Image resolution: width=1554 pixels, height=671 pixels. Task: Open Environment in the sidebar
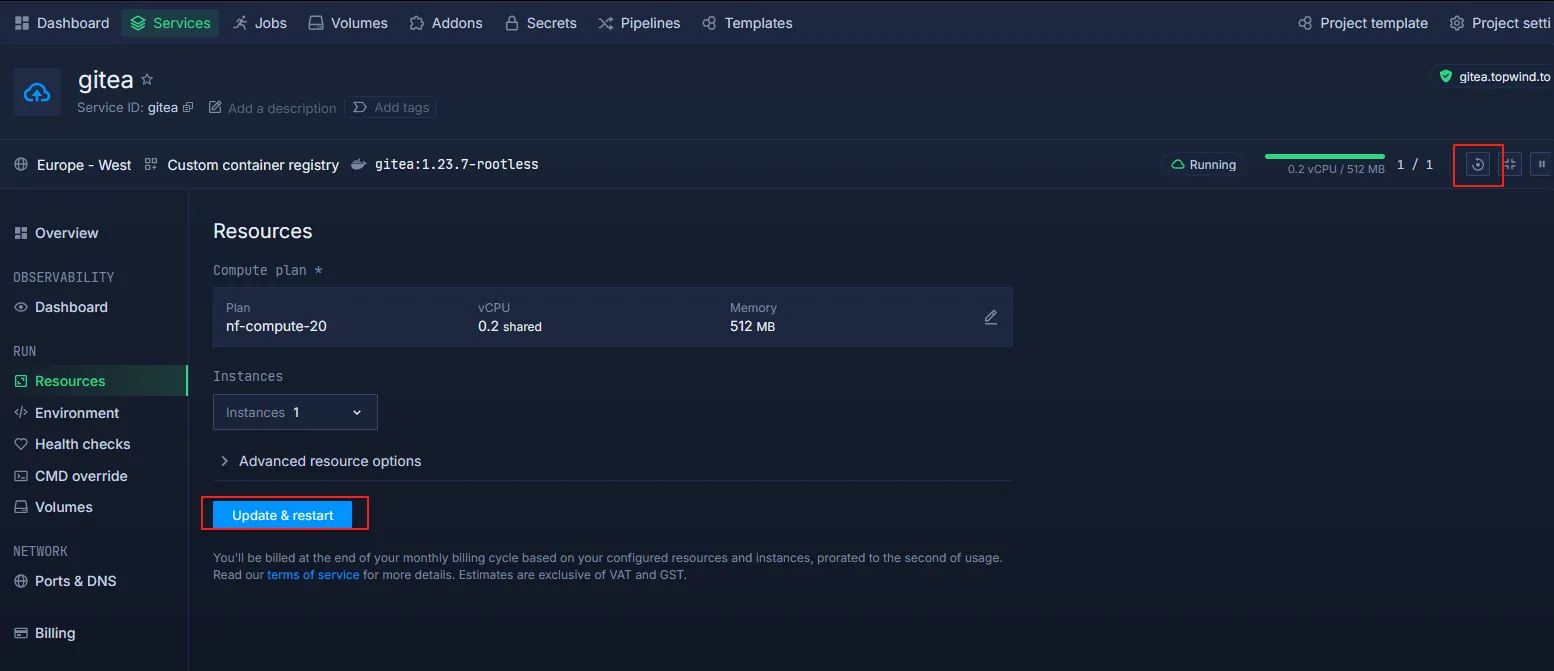pyautogui.click(x=67, y=413)
